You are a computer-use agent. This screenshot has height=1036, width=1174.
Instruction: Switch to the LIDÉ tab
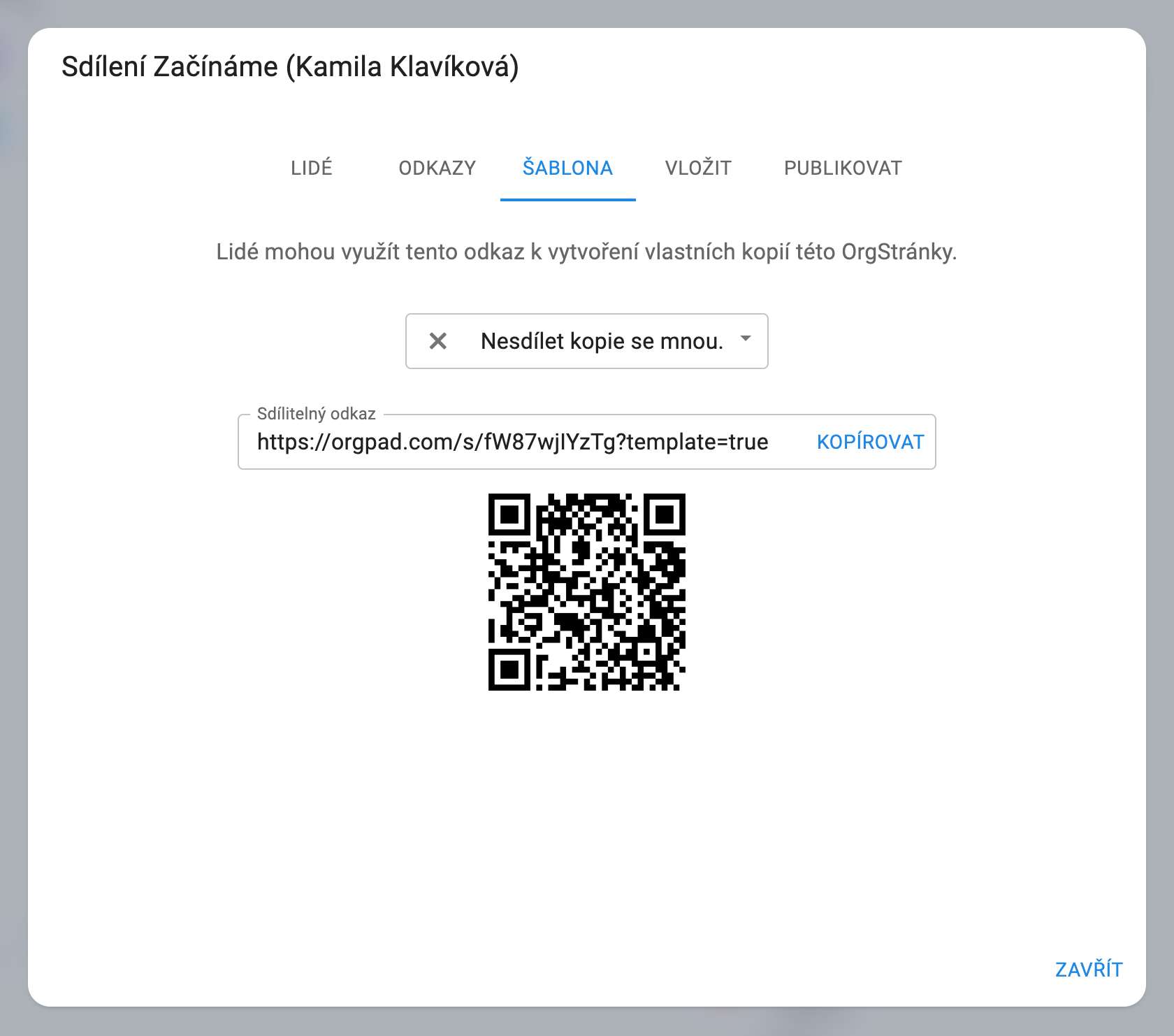pyautogui.click(x=312, y=168)
